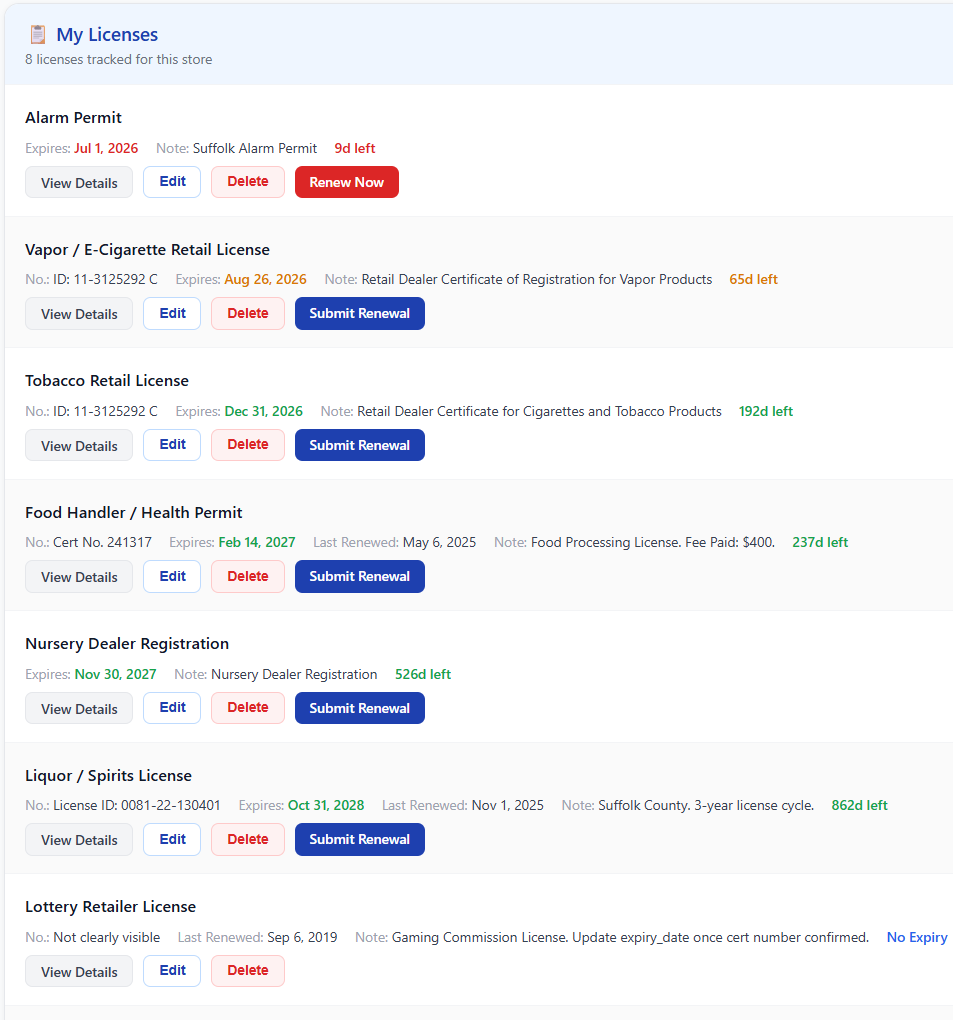Submit renewal for Food Handler / Health Permit
This screenshot has height=1020, width=953.
(x=360, y=576)
